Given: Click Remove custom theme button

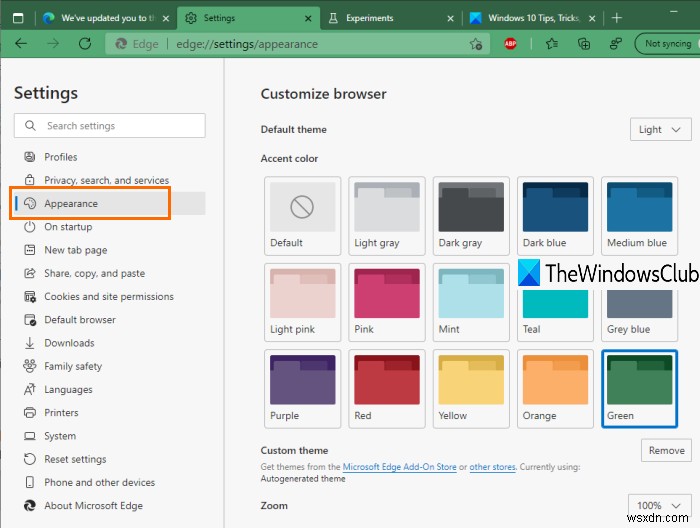Looking at the screenshot, I should click(x=666, y=450).
